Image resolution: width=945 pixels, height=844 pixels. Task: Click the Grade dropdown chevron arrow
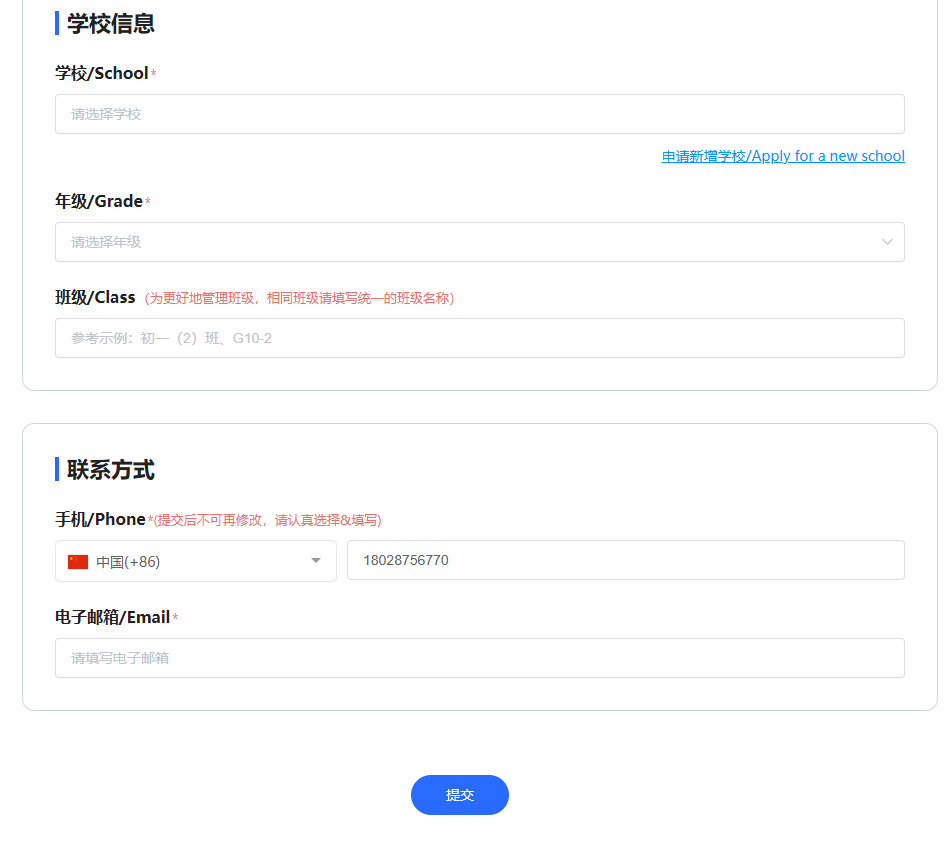click(887, 242)
